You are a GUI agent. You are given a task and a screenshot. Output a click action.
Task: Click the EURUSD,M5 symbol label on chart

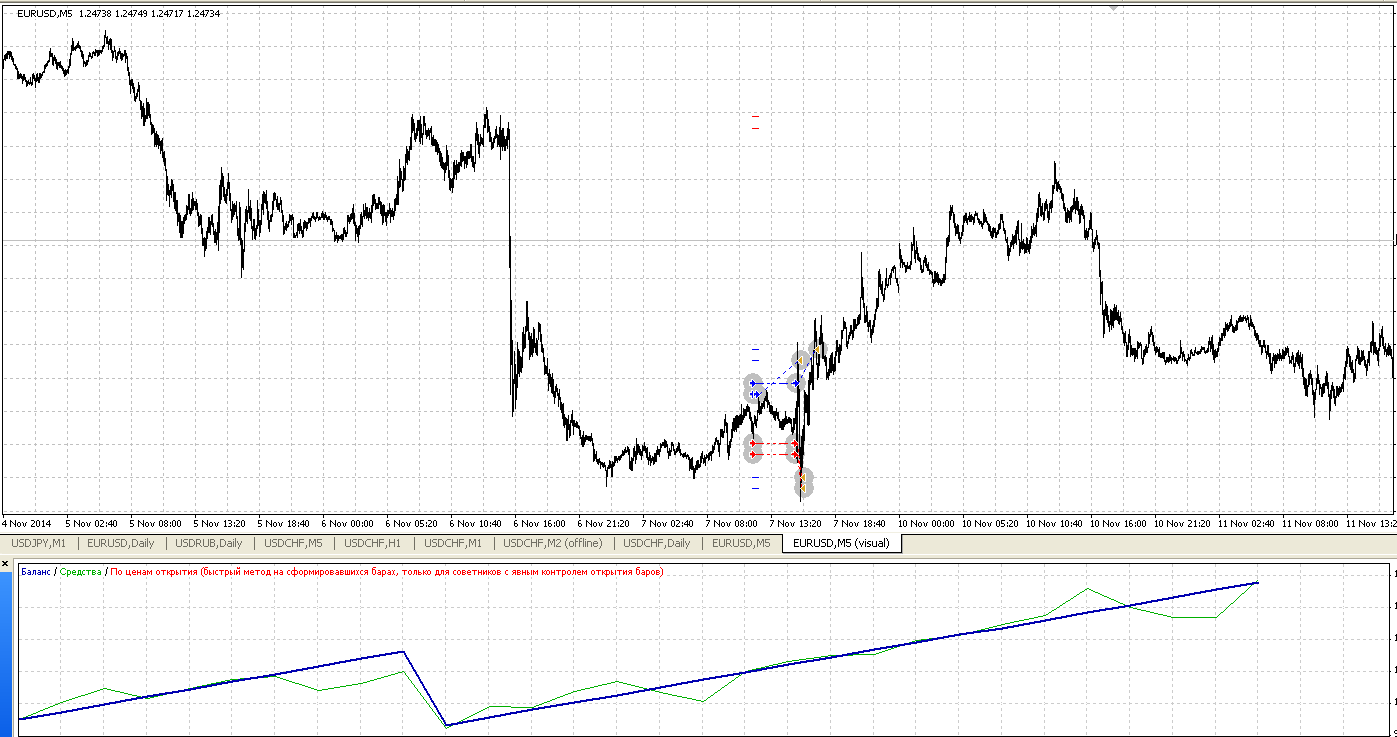45,14
